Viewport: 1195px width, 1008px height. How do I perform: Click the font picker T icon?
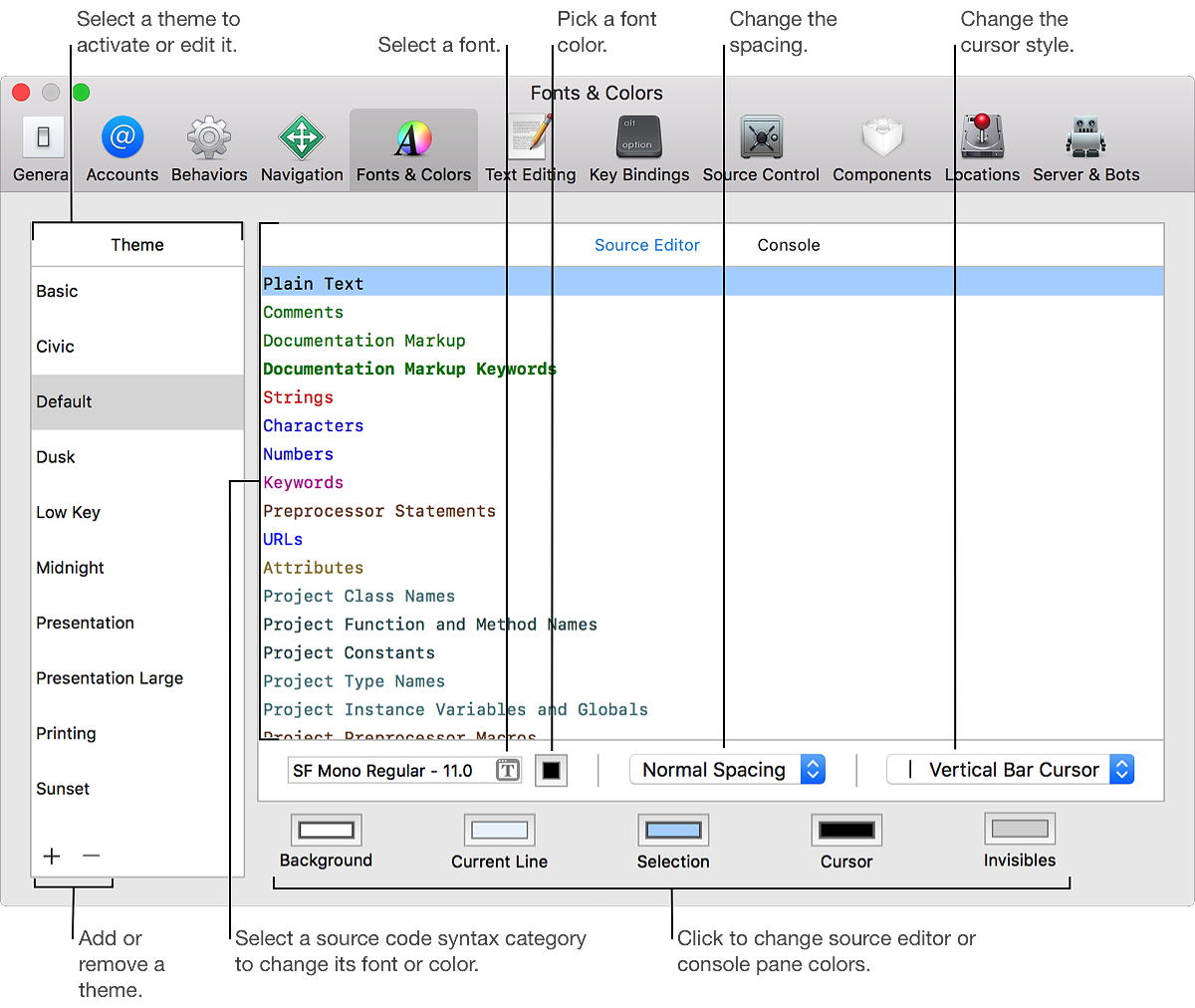[508, 770]
